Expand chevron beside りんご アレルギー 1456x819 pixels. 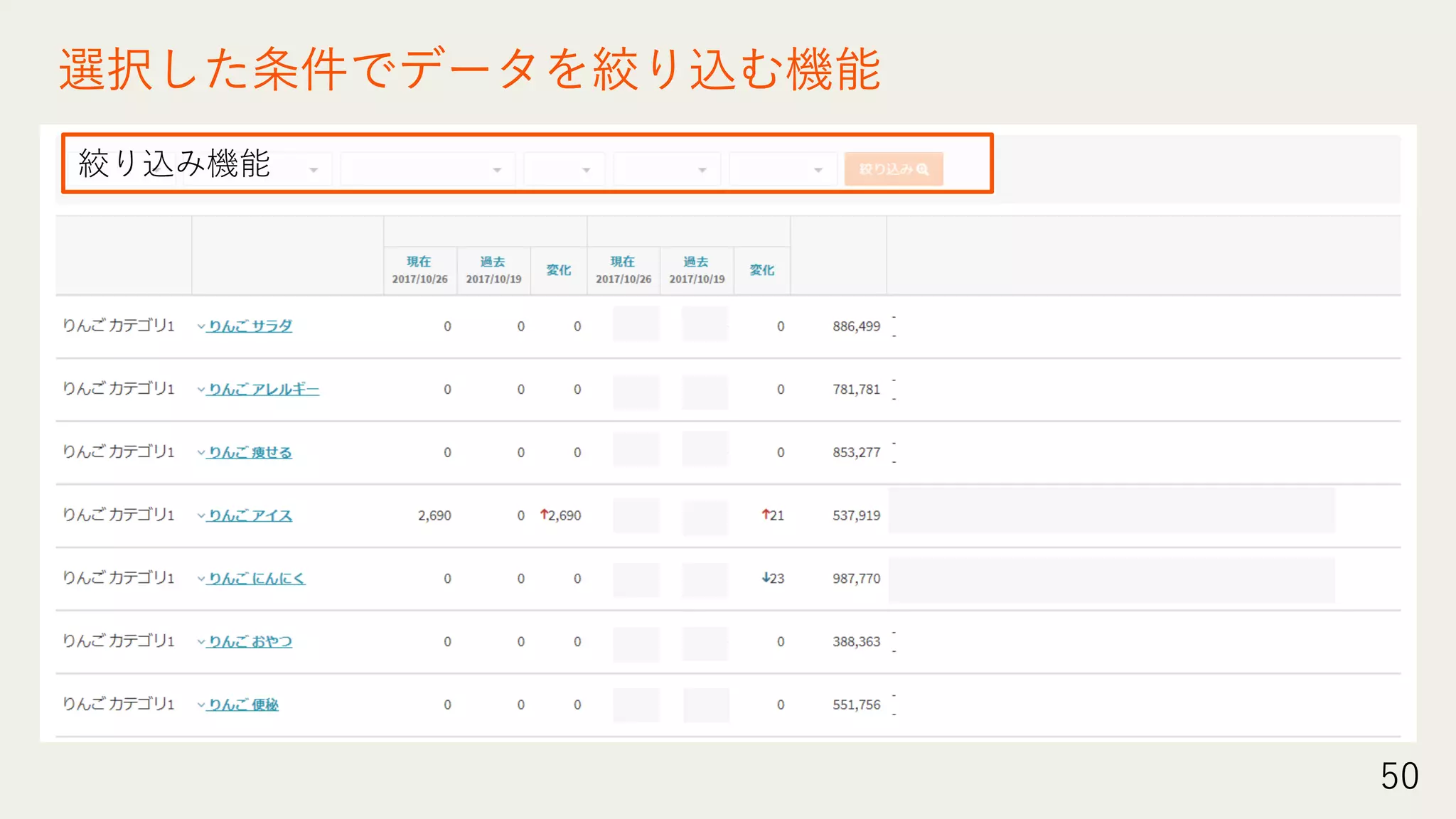pyautogui.click(x=201, y=390)
